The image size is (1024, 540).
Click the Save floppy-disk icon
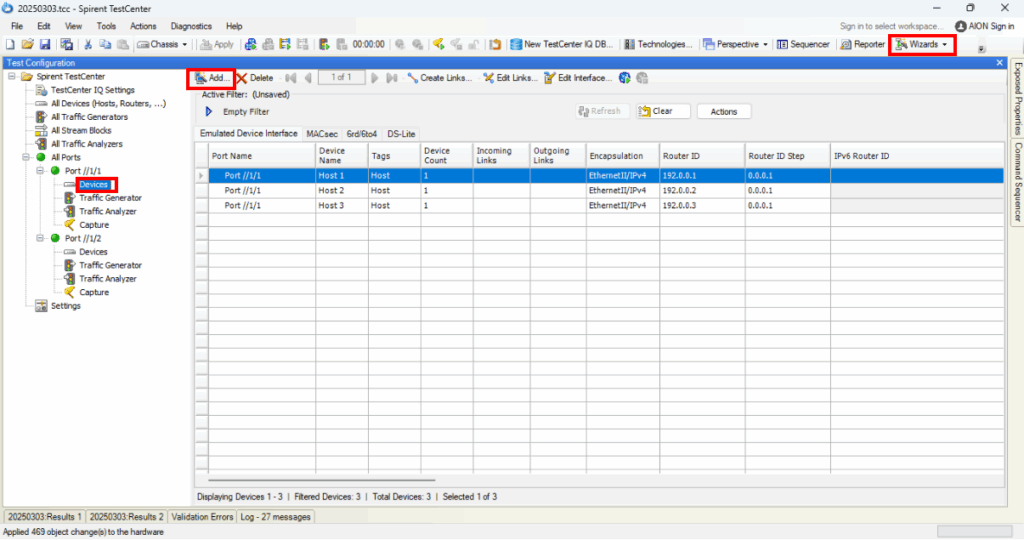pos(45,44)
